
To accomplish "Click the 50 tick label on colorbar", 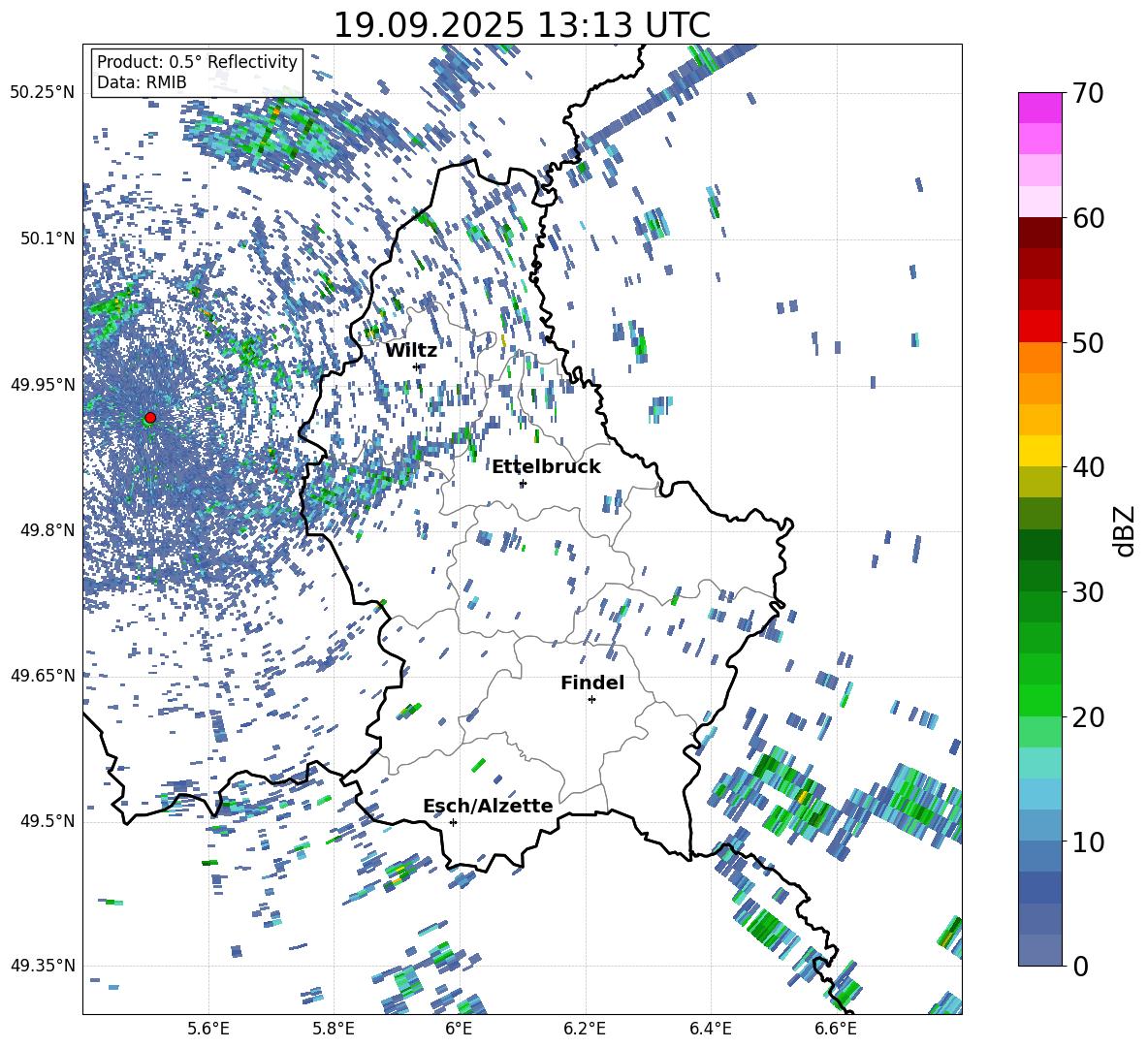I will (x=1087, y=342).
